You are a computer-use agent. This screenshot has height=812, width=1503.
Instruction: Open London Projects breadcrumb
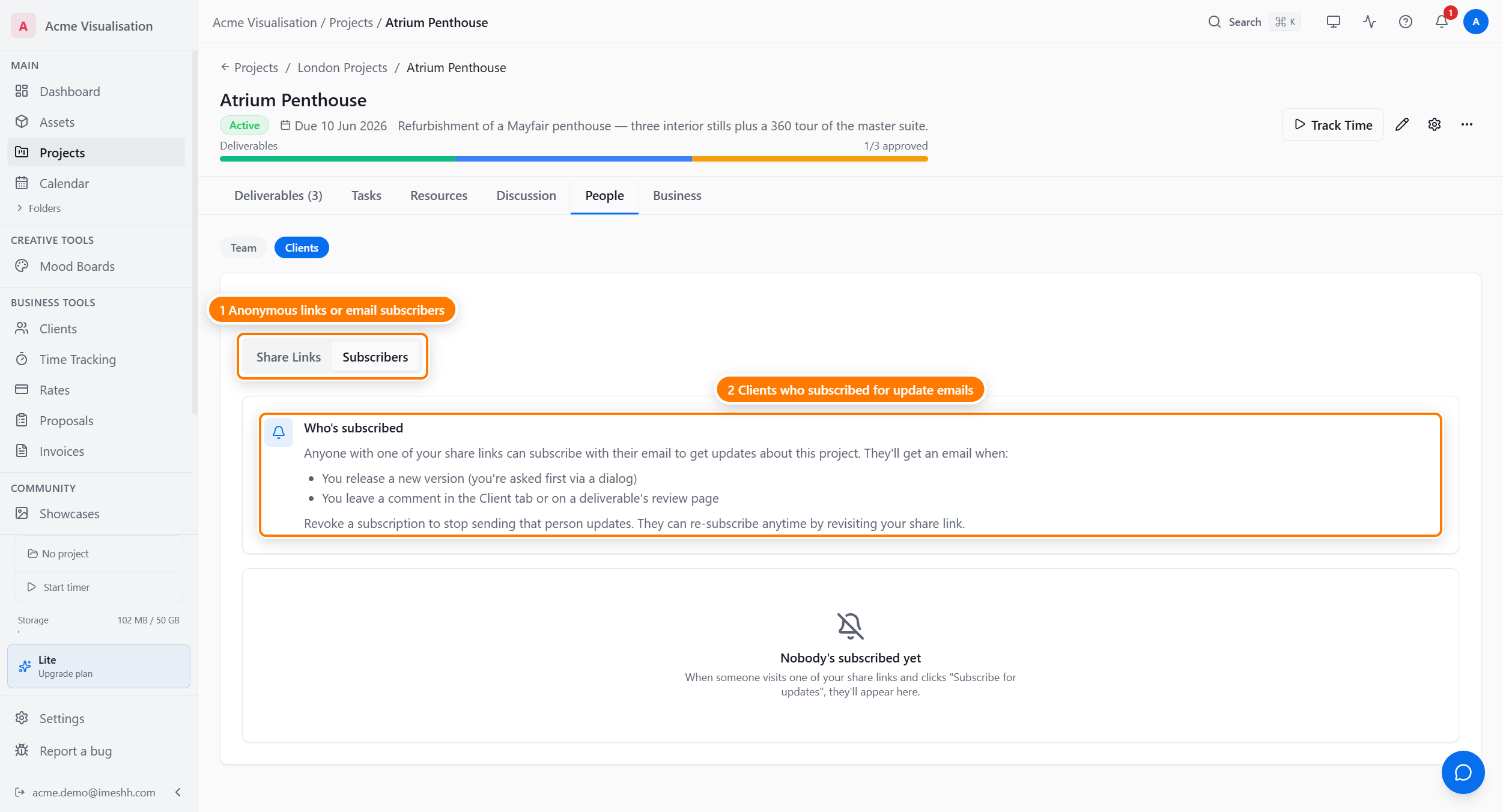(342, 67)
